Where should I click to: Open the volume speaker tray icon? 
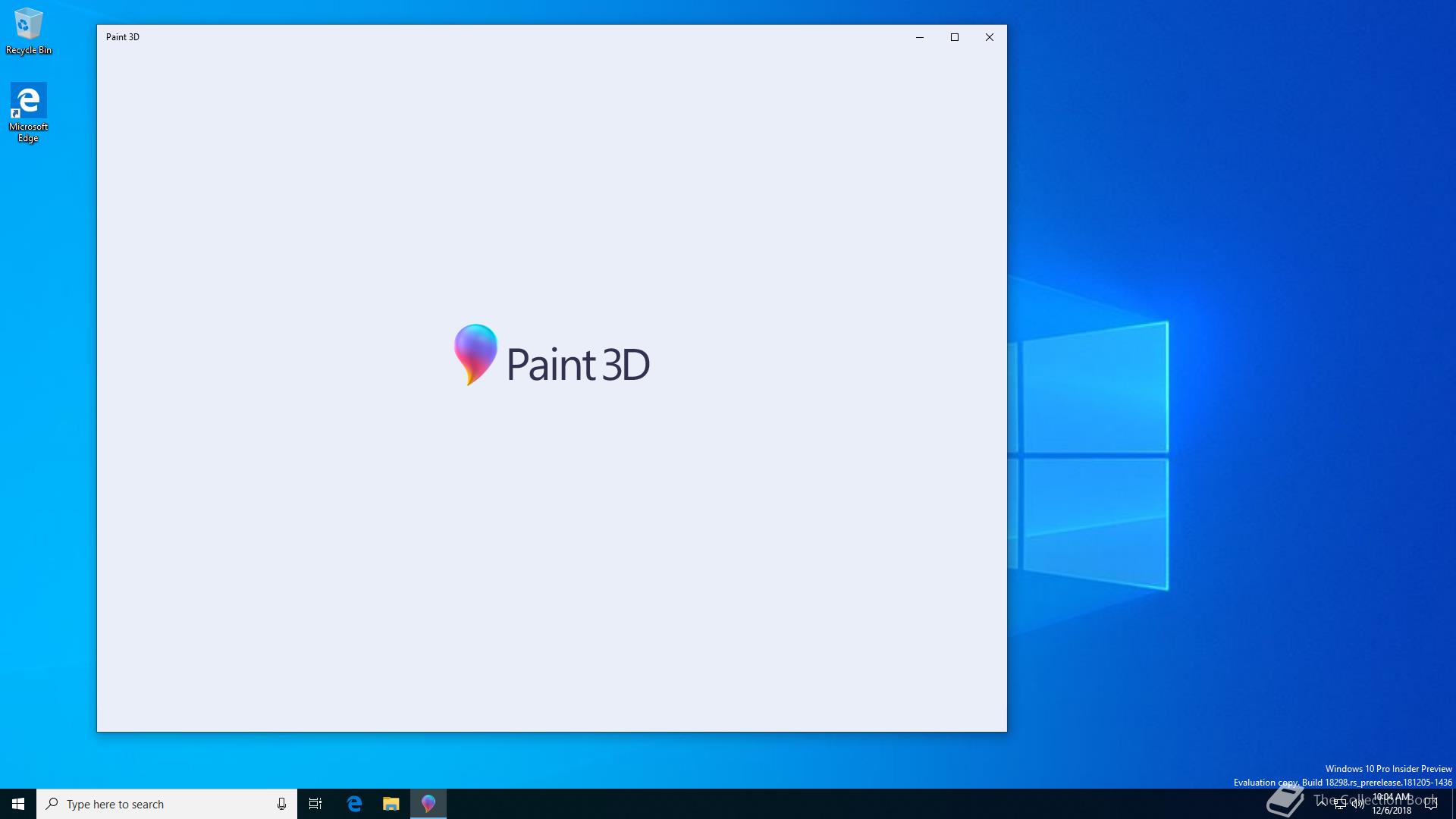[1358, 804]
